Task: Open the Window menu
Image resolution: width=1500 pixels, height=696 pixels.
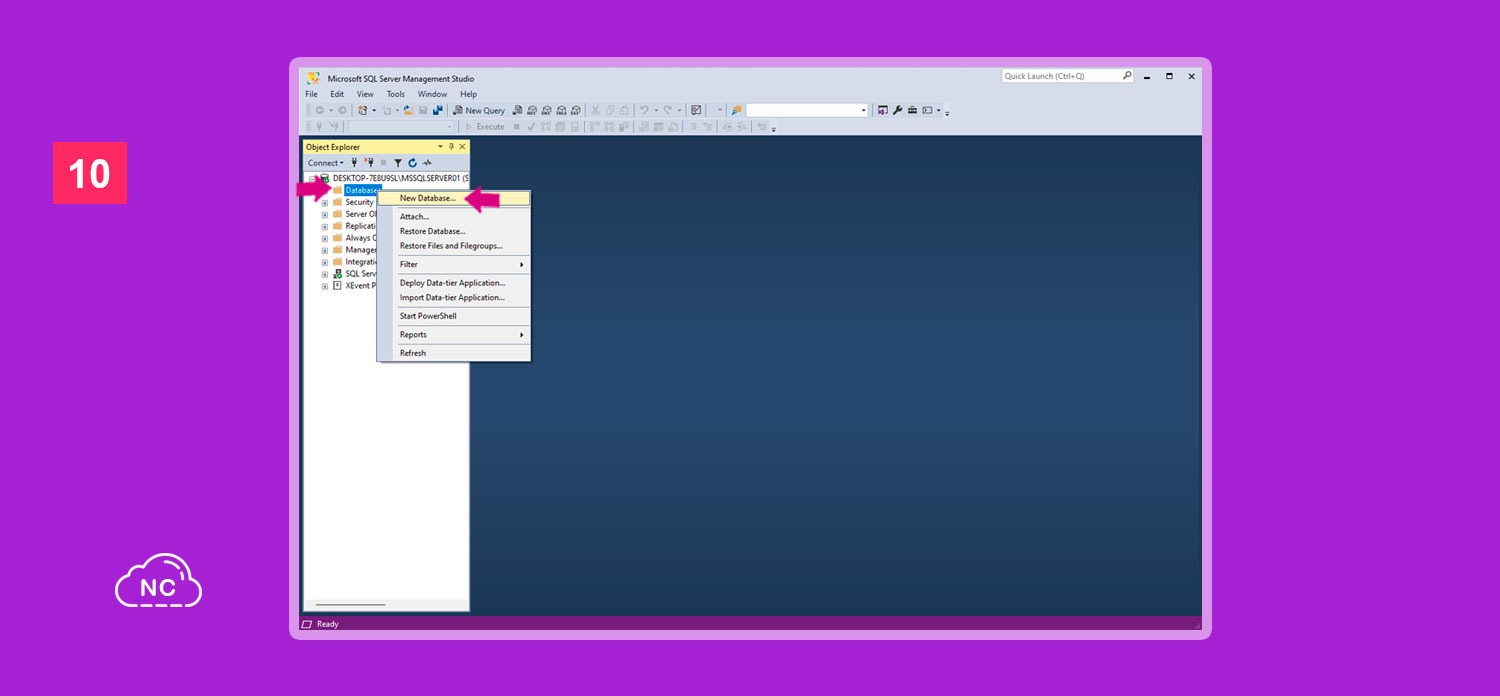Action: tap(432, 94)
